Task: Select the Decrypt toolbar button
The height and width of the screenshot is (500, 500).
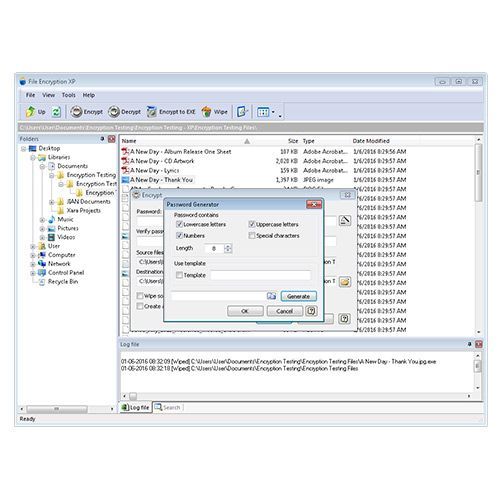Action: (x=125, y=112)
